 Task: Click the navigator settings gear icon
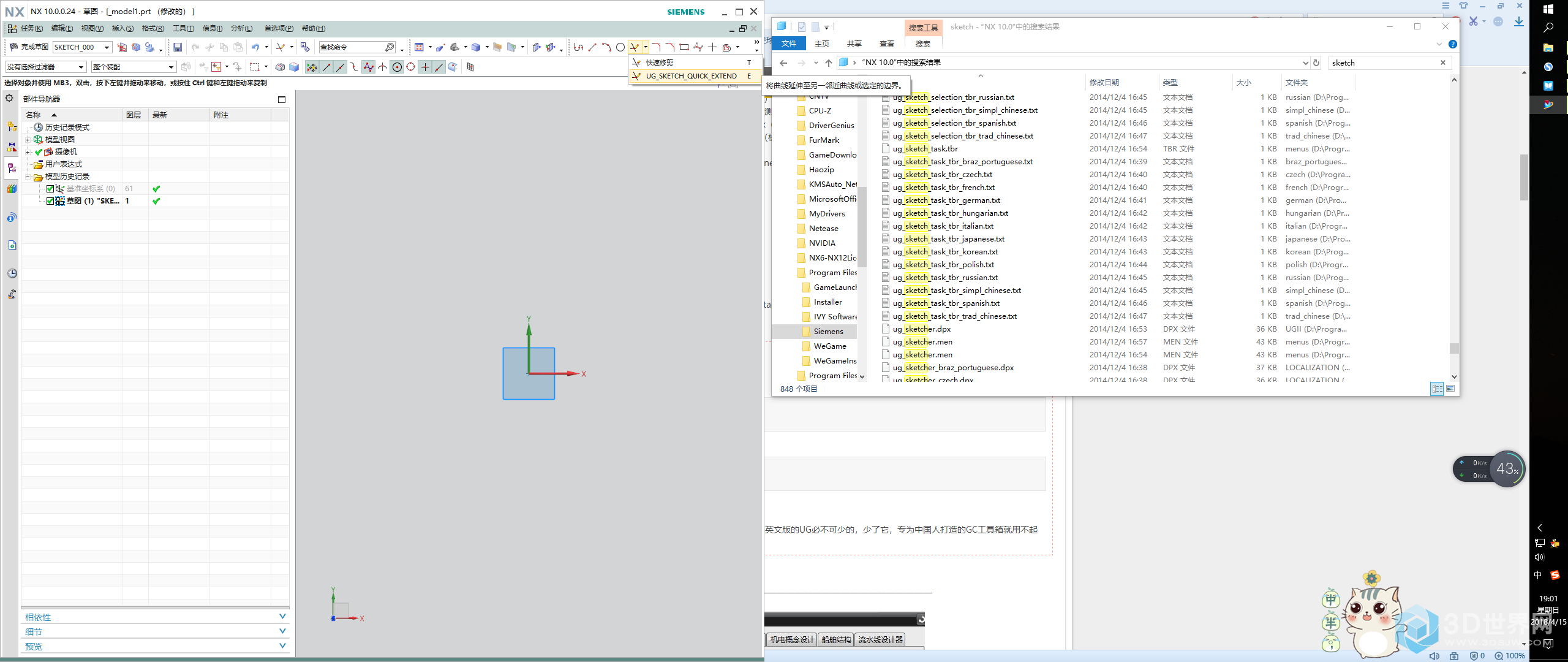(9, 98)
